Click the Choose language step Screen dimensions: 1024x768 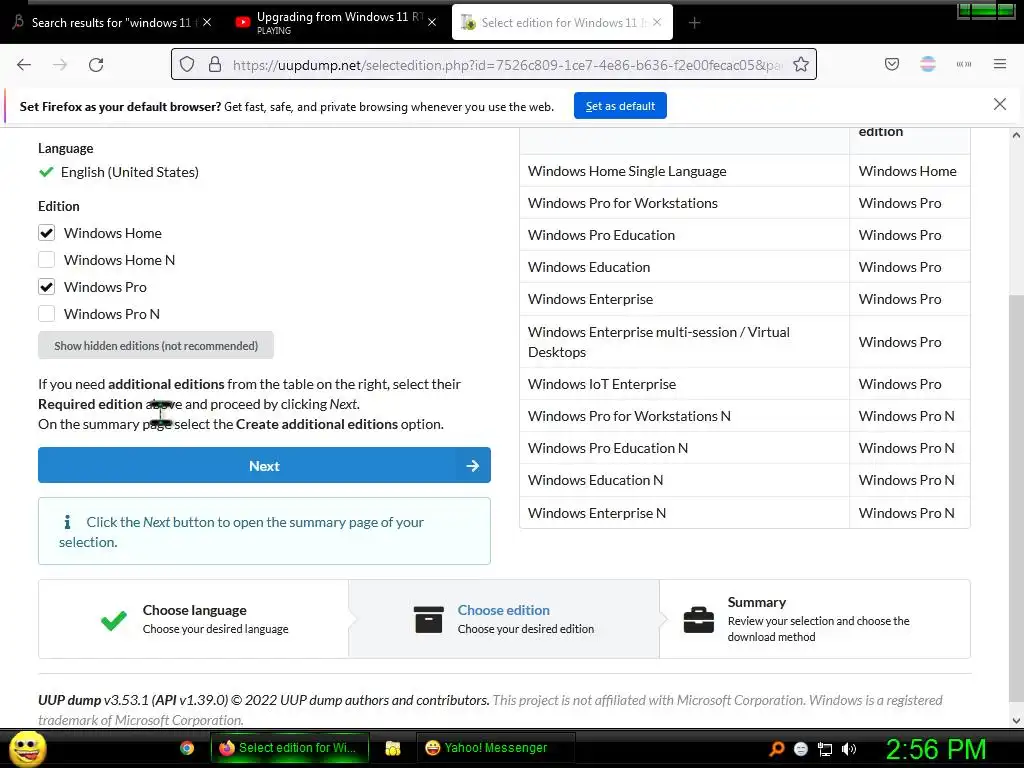(193, 619)
